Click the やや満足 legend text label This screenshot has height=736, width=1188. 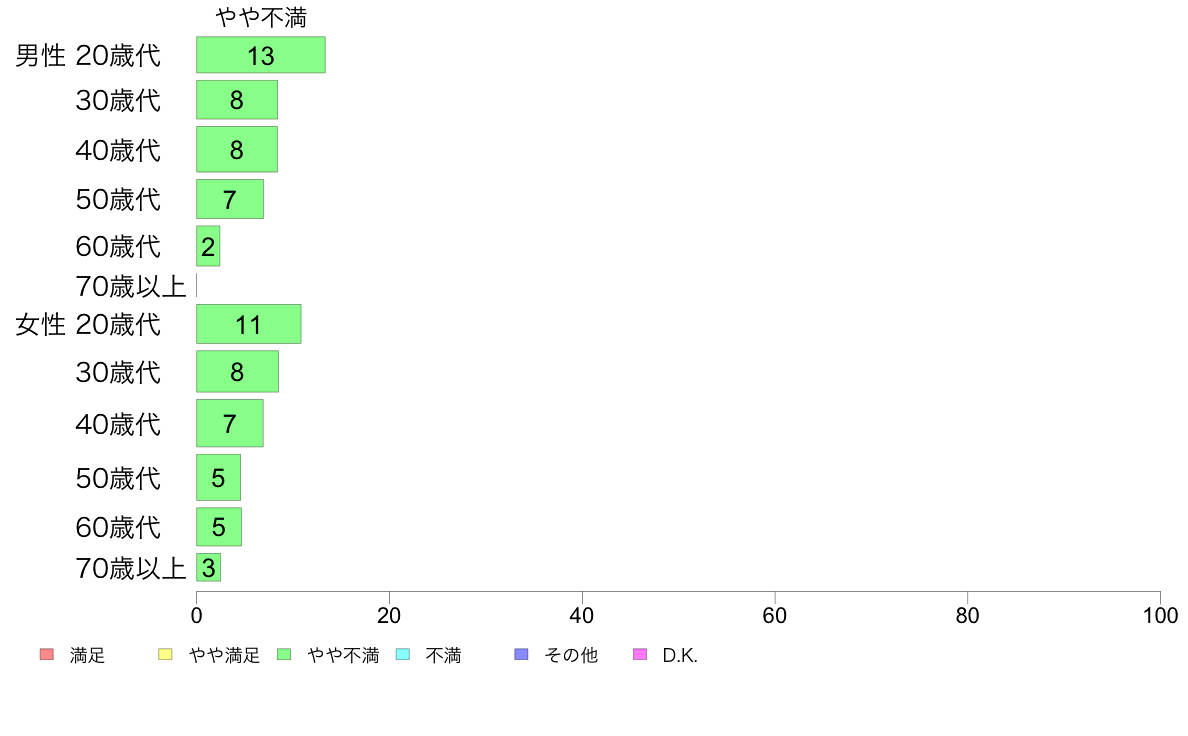224,656
